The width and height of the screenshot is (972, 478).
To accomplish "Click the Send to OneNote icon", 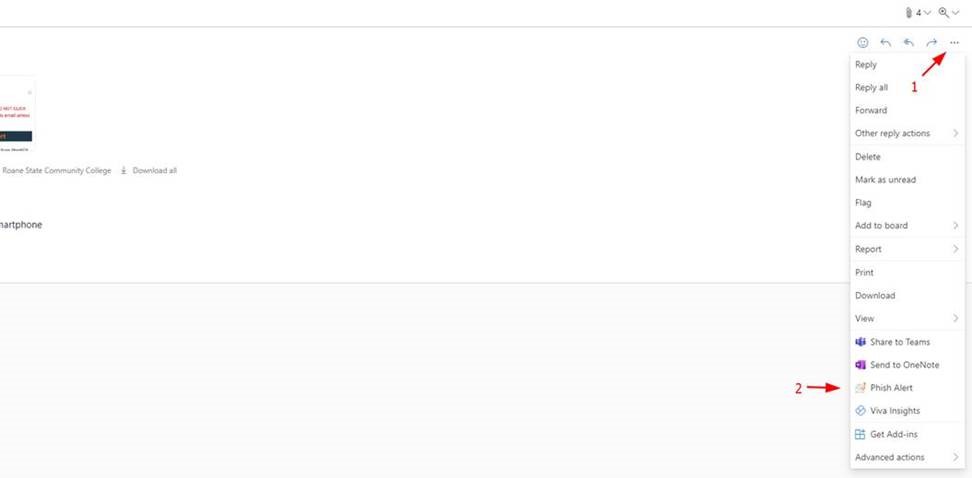I will [x=860, y=365].
